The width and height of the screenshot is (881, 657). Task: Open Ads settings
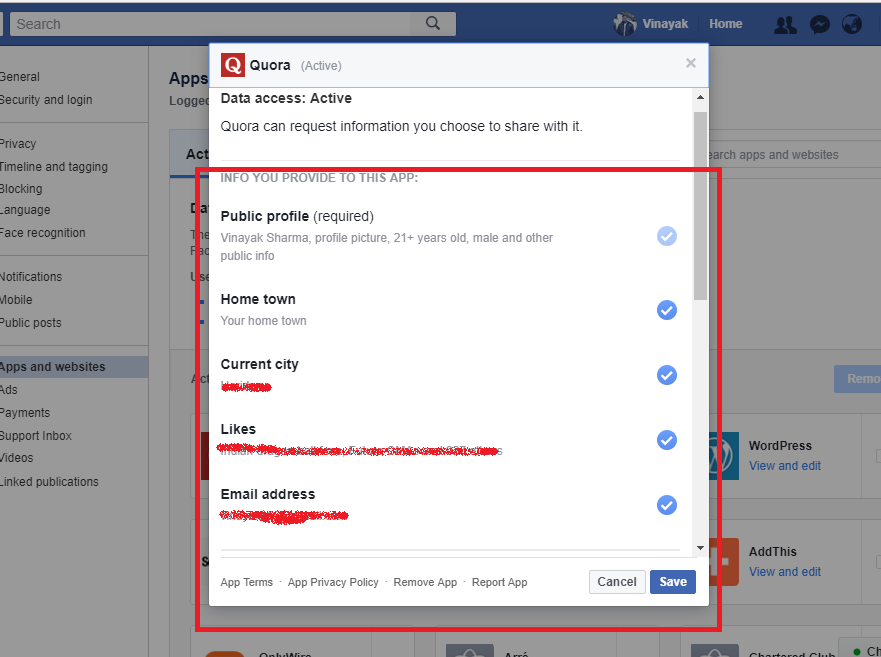[x=9, y=389]
